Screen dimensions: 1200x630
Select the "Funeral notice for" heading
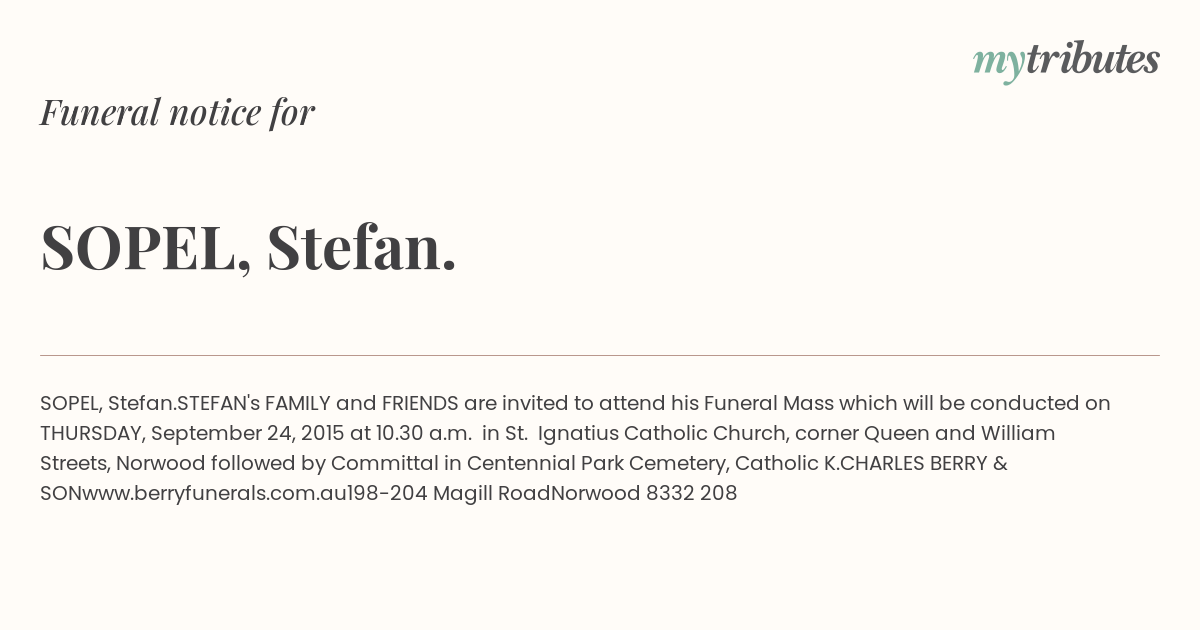177,112
